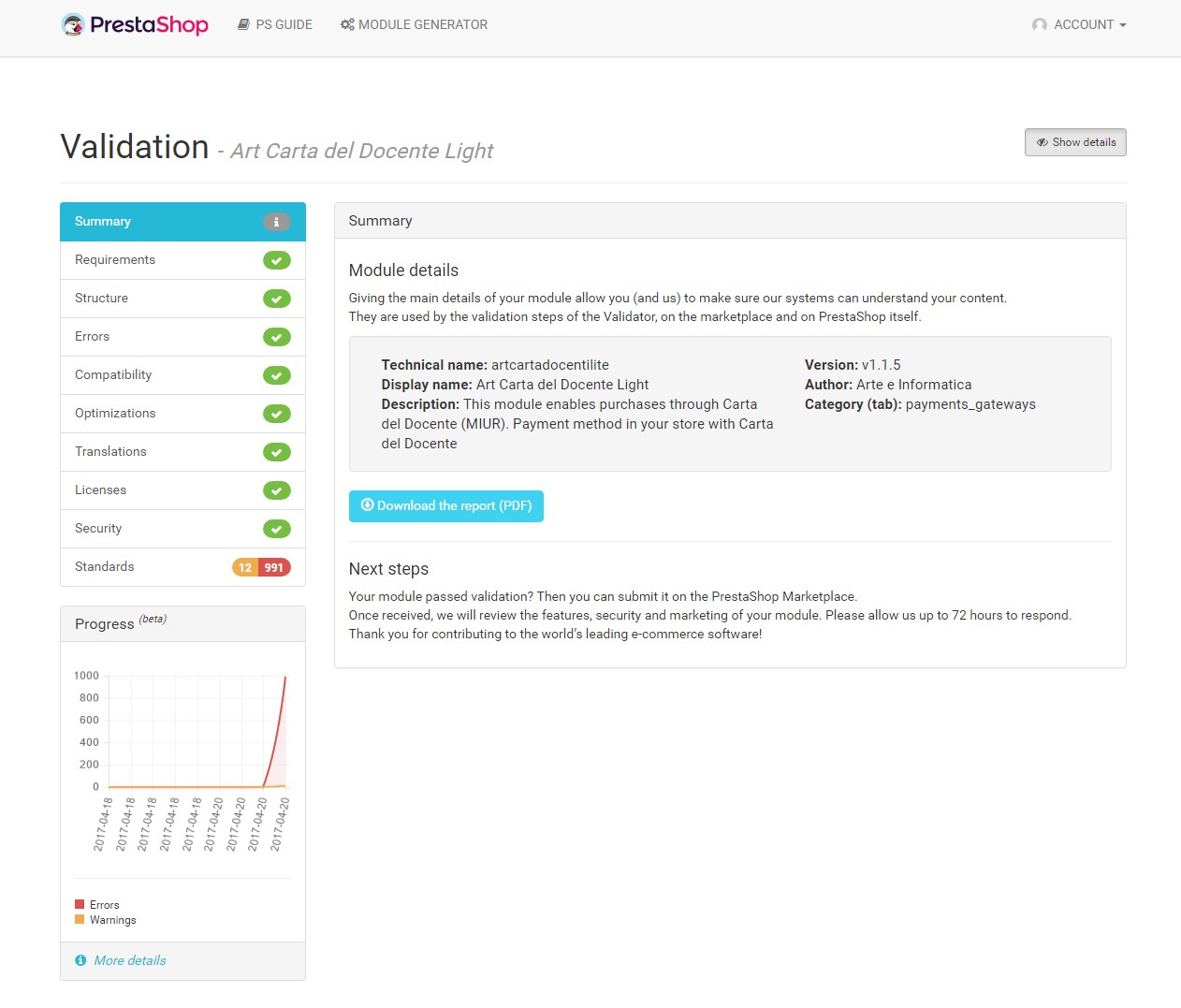Click green check badge beside Security
The height and width of the screenshot is (1008, 1181).
tap(277, 529)
